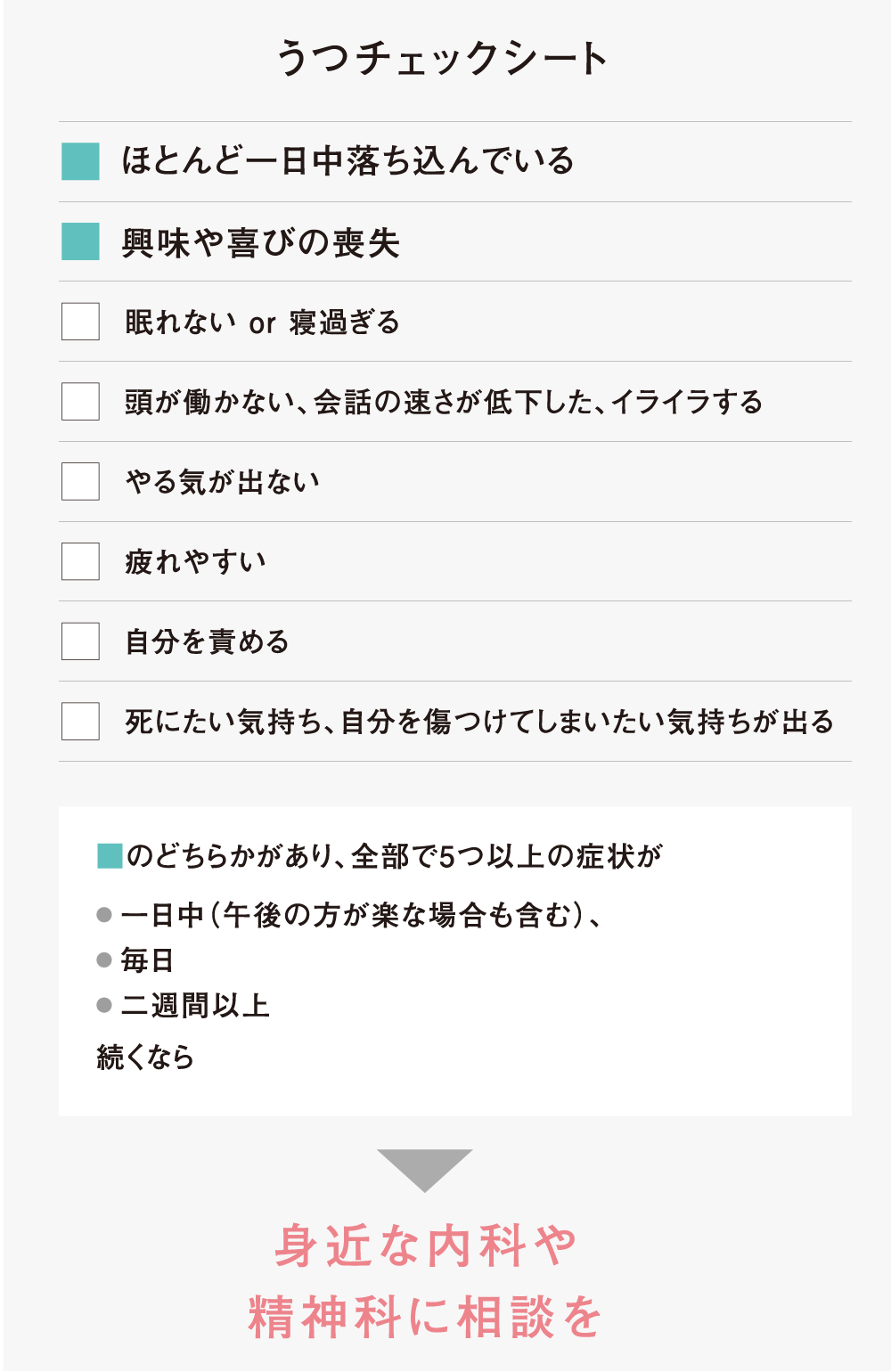Tick the checkbox for 頭が働かない item
The width and height of the screenshot is (891, 1372).
[80, 402]
